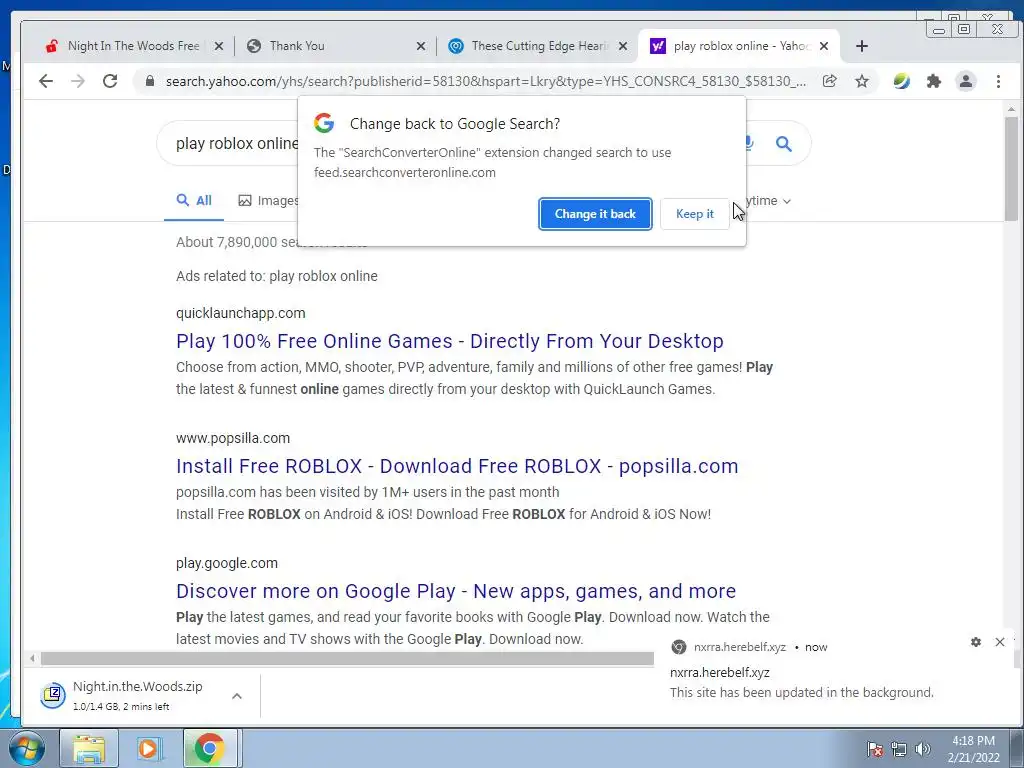Screen dimensions: 1024x768
Task: Click the Chrome taskbar icon
Action: click(209, 748)
